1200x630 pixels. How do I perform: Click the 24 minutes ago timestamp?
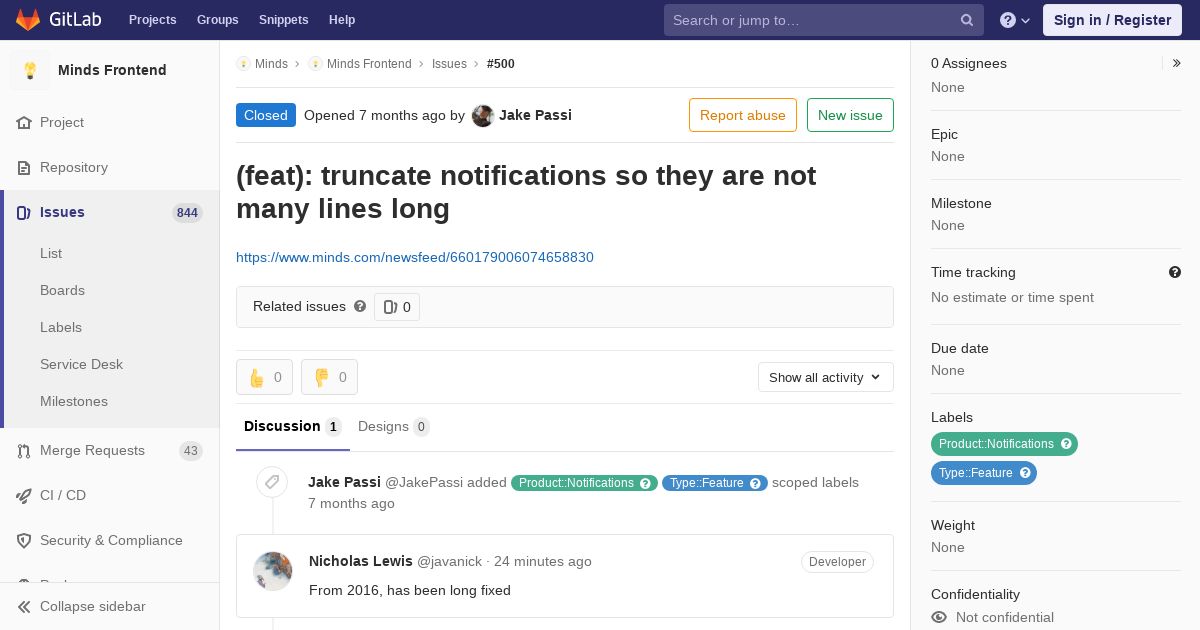[x=543, y=561]
